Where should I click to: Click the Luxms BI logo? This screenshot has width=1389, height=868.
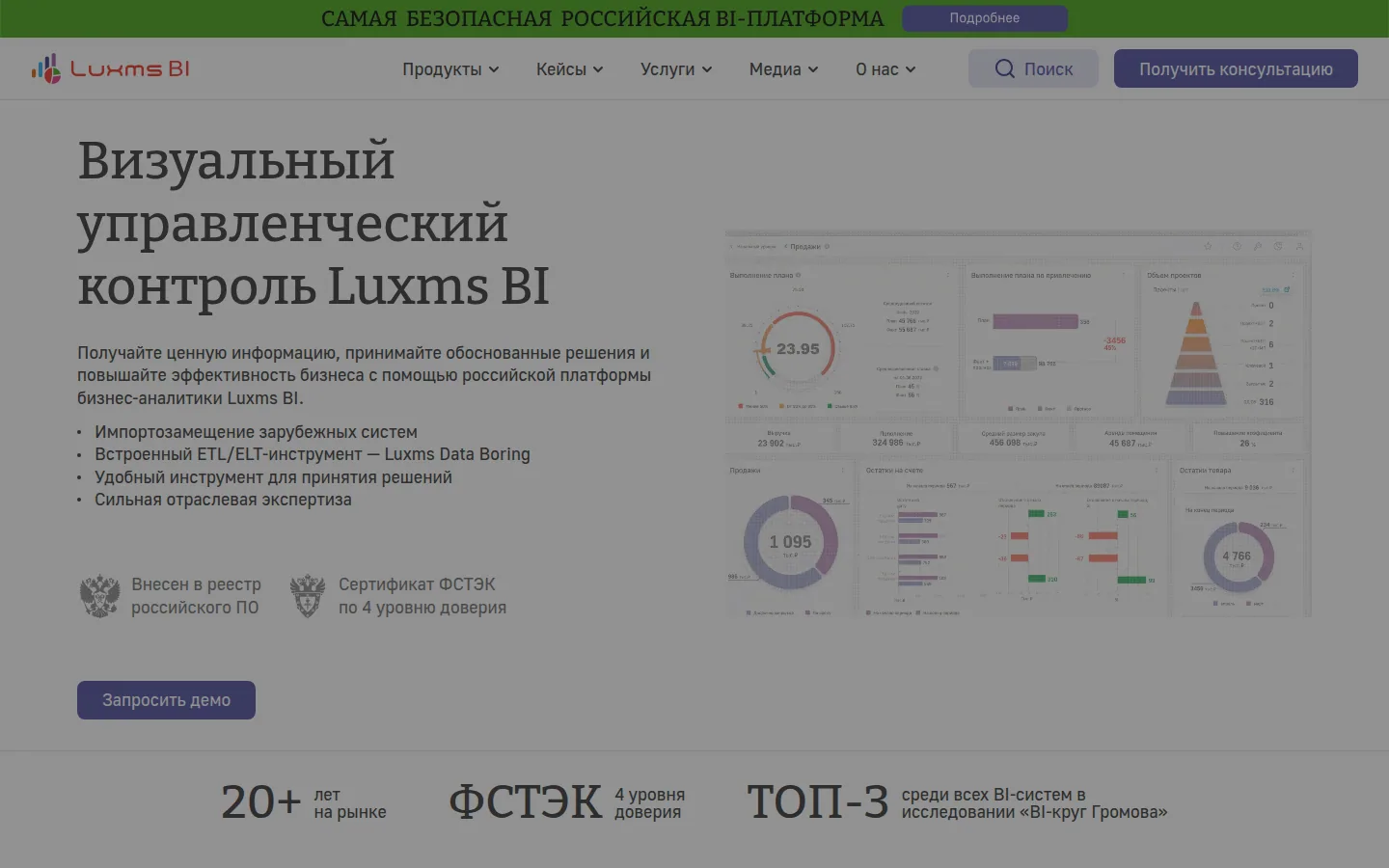111,68
